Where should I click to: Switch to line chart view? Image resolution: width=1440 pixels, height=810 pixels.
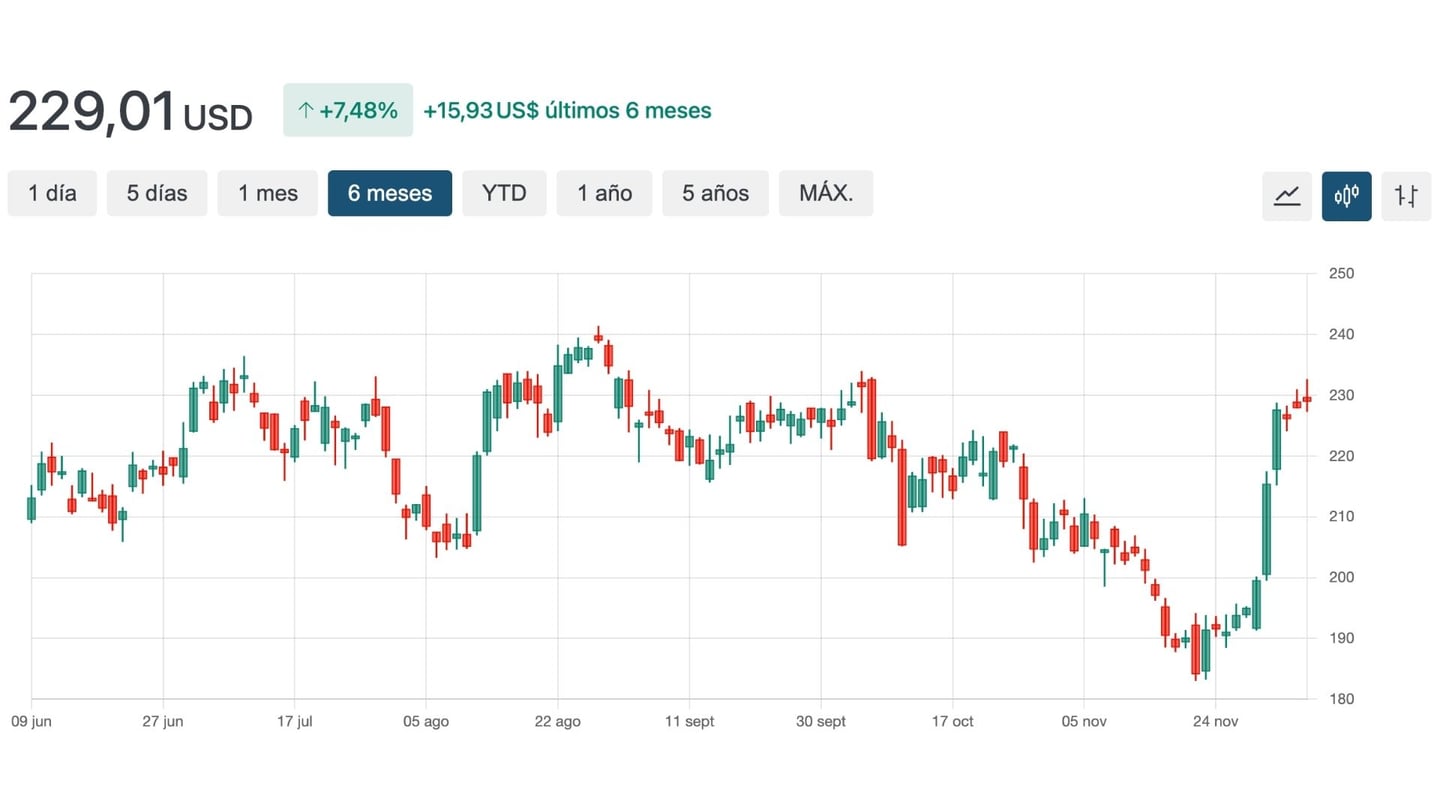tap(1287, 195)
